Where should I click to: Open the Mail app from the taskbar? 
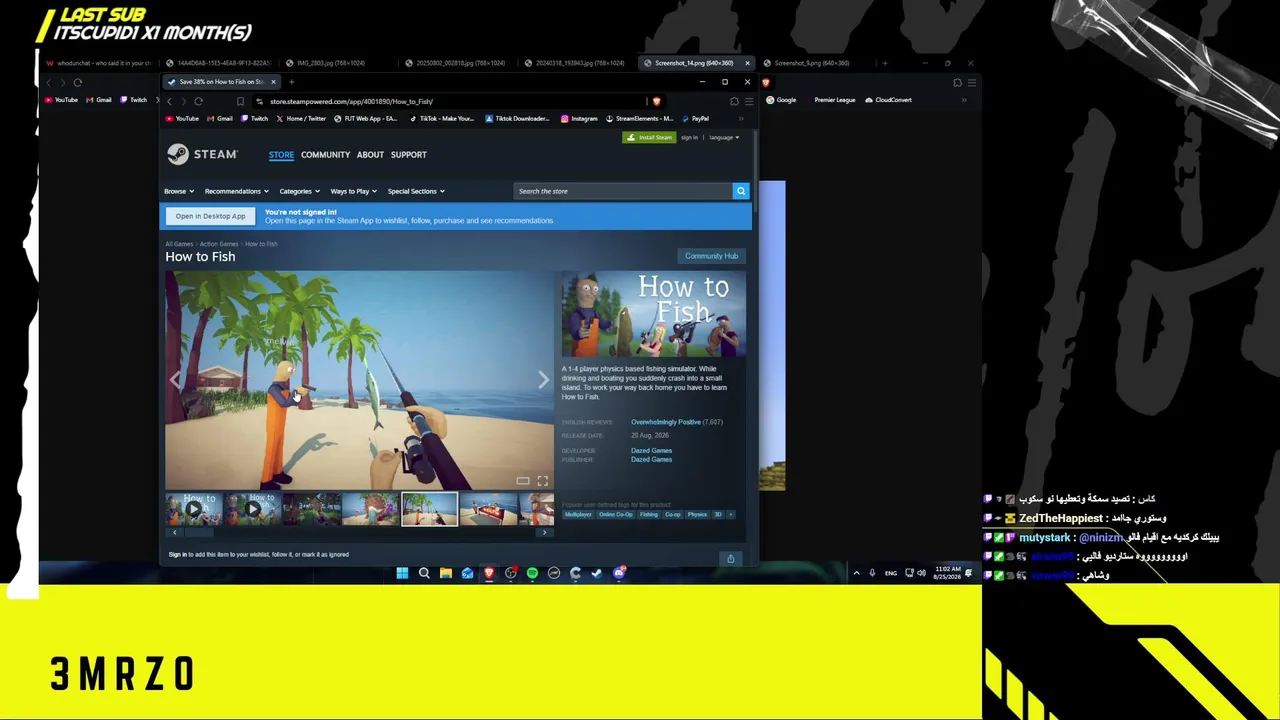467,573
